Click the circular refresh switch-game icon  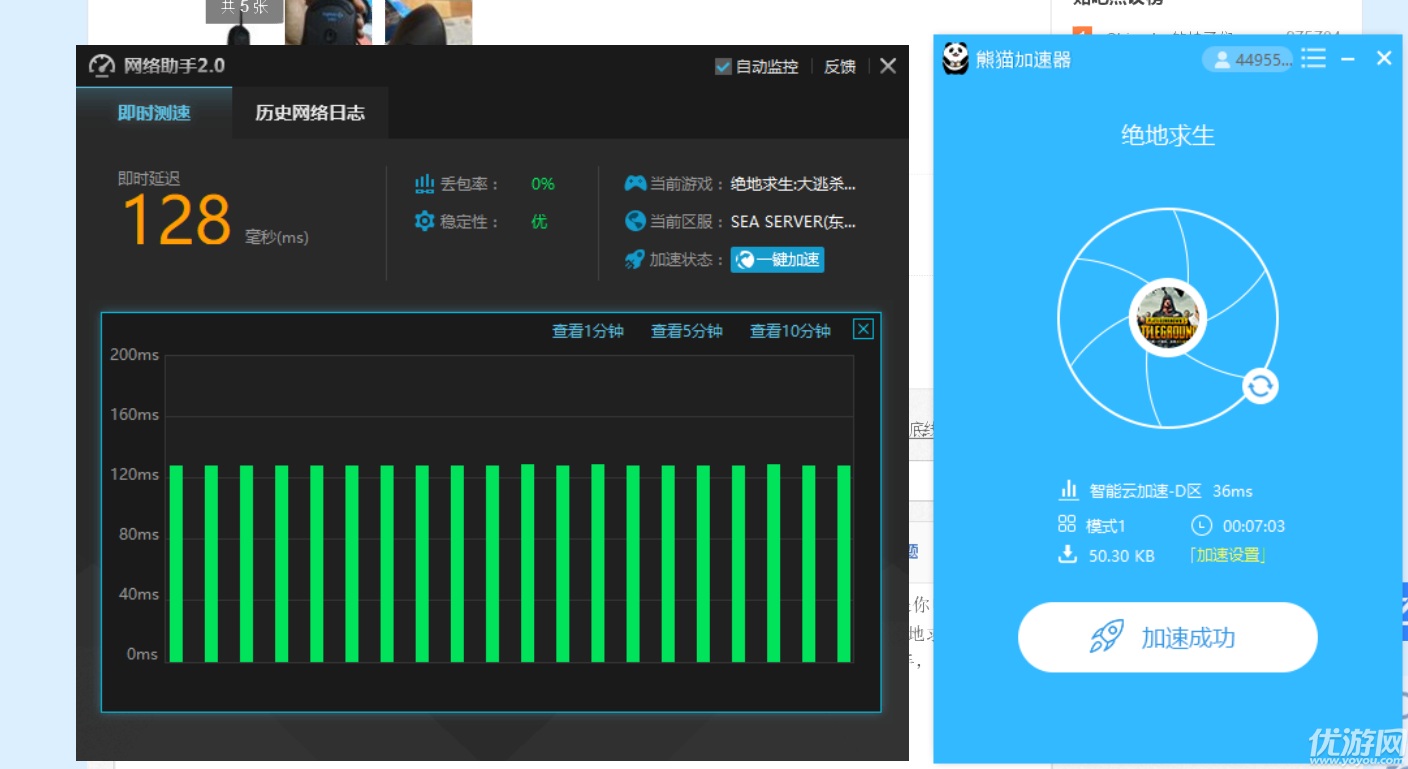1260,386
